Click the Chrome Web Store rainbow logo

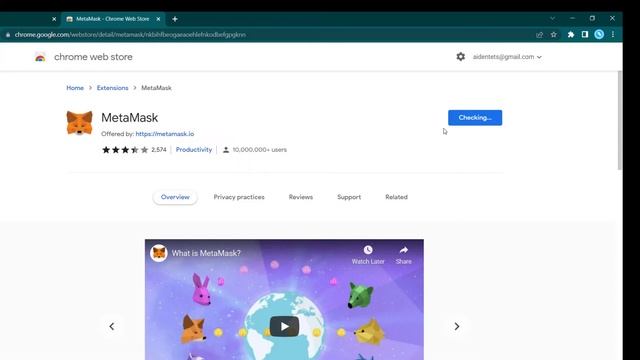40,57
